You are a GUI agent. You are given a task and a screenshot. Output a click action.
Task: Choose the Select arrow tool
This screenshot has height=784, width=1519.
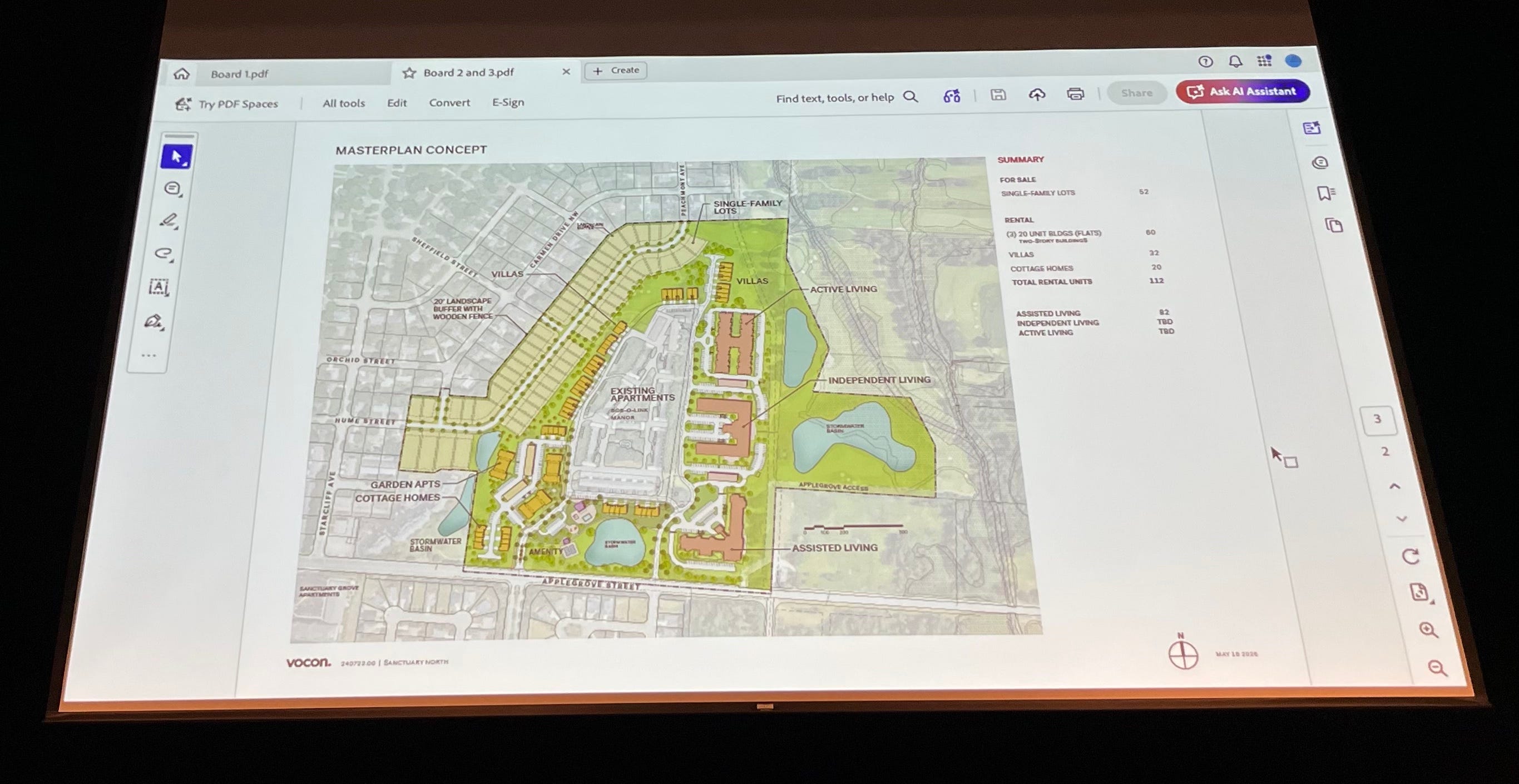[x=176, y=157]
